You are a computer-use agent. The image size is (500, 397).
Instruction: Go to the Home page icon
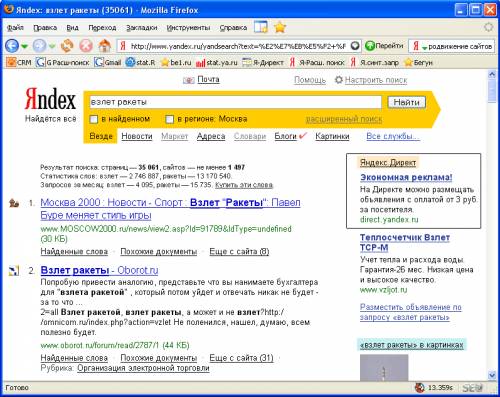105,46
